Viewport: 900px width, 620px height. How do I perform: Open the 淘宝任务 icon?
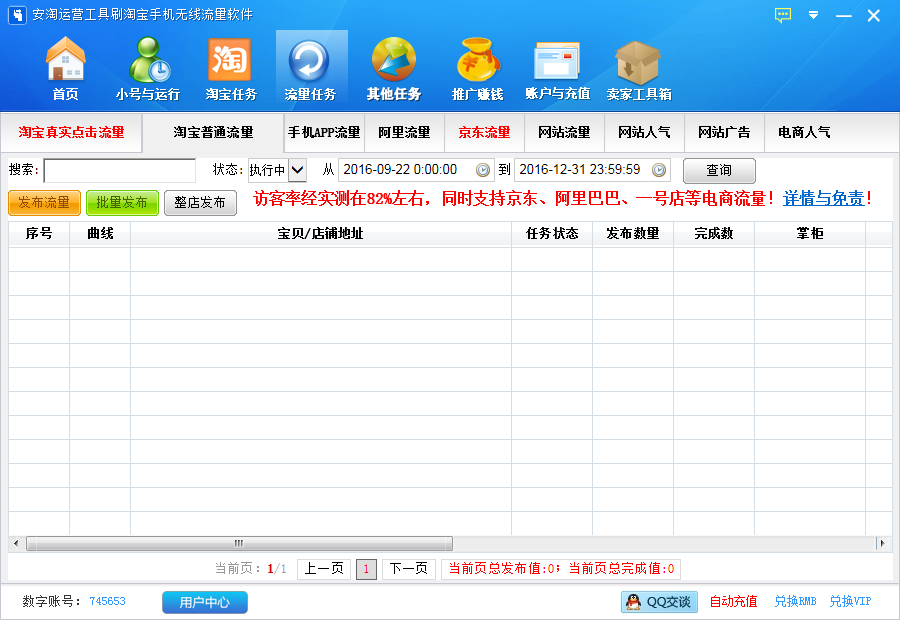pyautogui.click(x=231, y=68)
